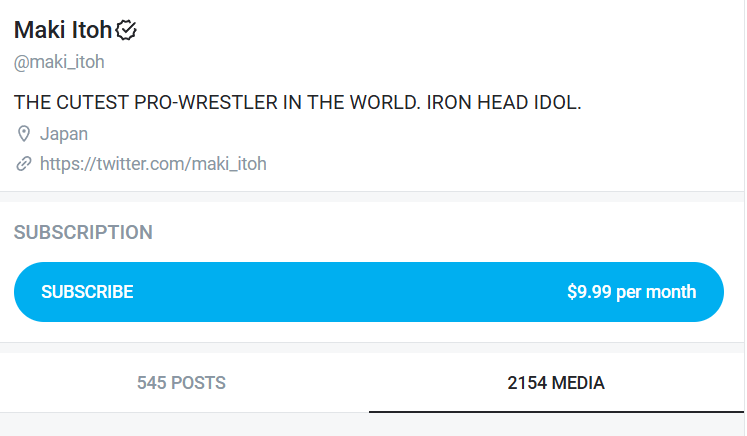Click the chain link icon

[x=24, y=164]
